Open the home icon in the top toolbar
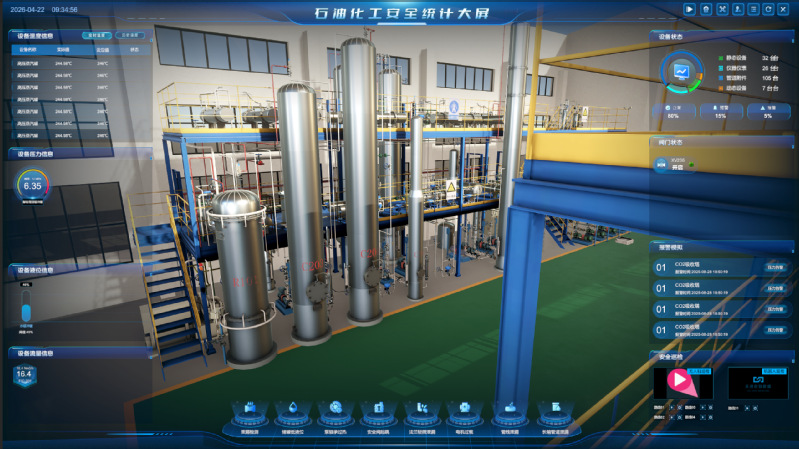The image size is (799, 449). [706, 9]
